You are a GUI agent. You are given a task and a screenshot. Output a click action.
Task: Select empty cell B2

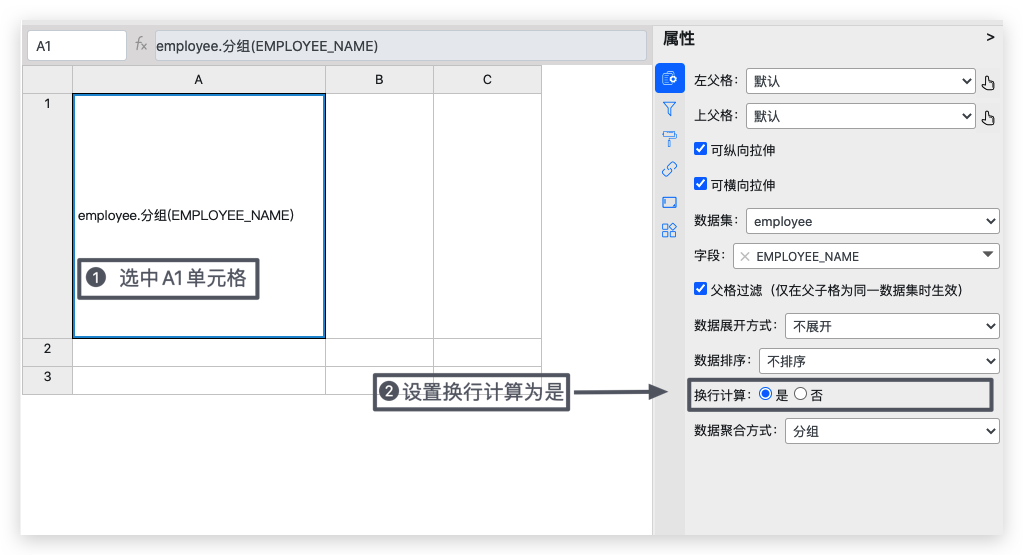coord(380,352)
